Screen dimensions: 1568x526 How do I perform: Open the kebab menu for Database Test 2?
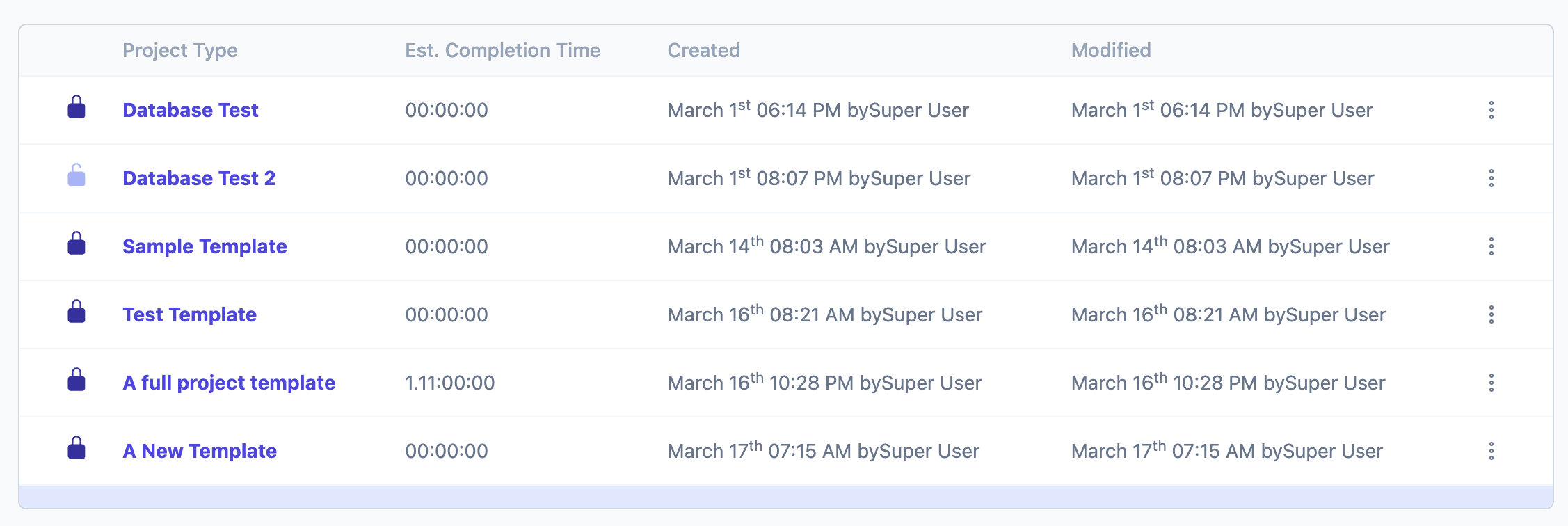[x=1491, y=178]
